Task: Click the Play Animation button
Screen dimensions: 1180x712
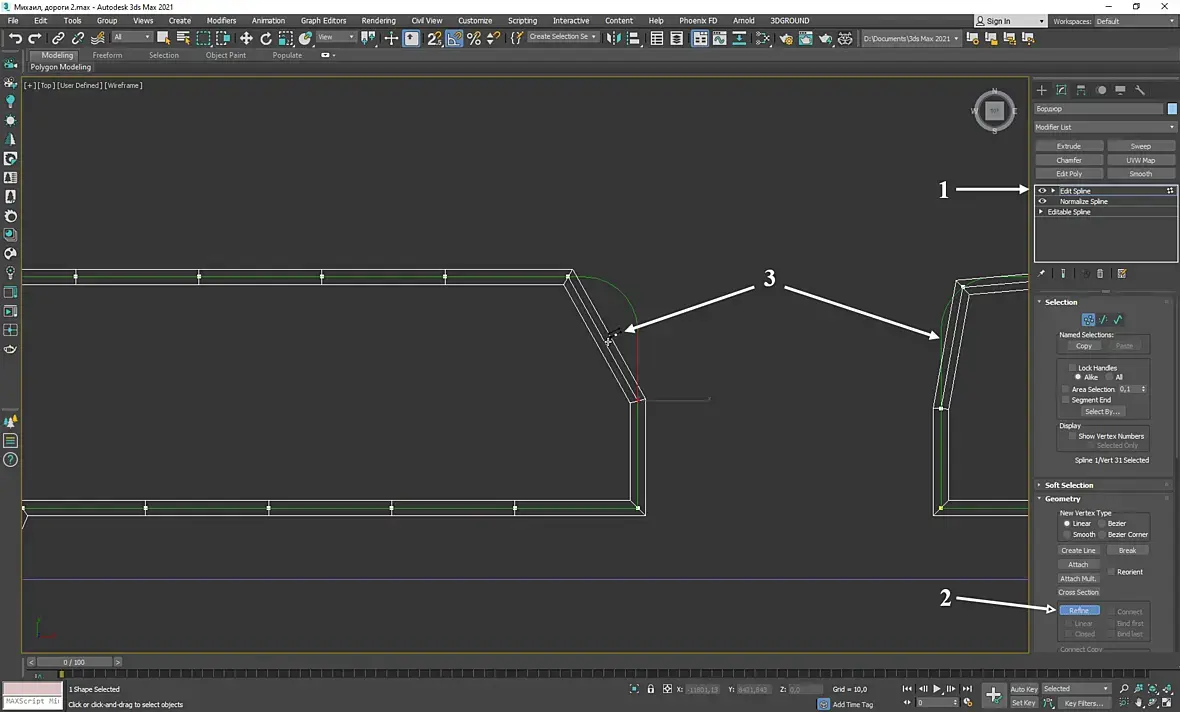Action: 937,689
